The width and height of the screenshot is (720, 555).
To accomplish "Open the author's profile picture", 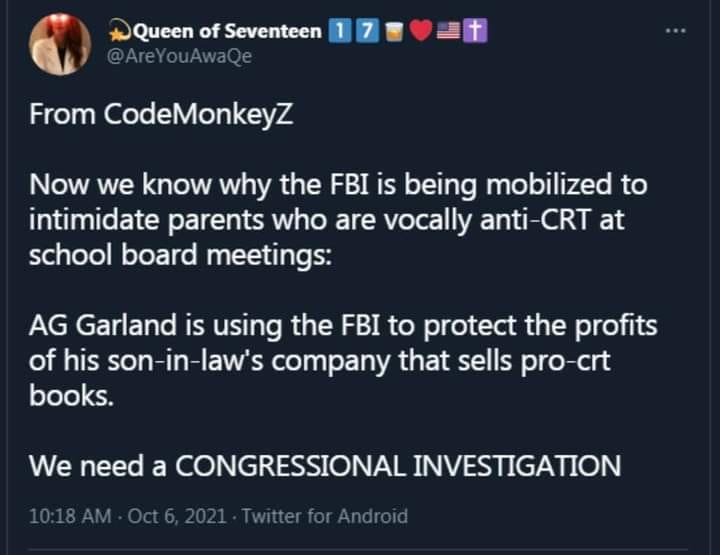I will pyautogui.click(x=60, y=43).
